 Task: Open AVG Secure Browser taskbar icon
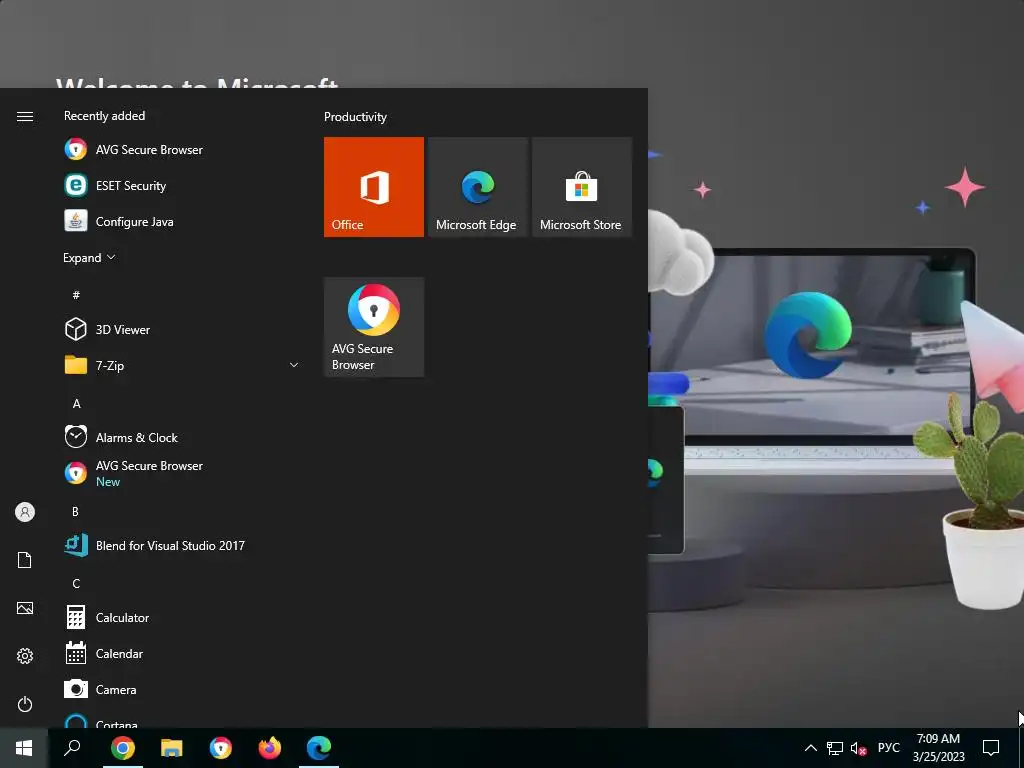tap(221, 747)
